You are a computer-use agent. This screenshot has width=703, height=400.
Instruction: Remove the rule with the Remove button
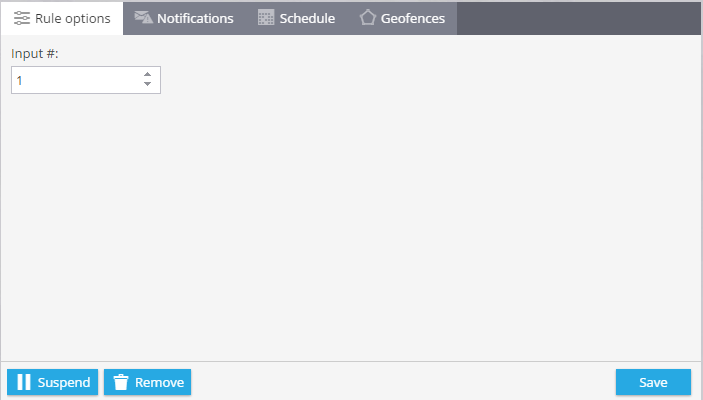point(148,382)
